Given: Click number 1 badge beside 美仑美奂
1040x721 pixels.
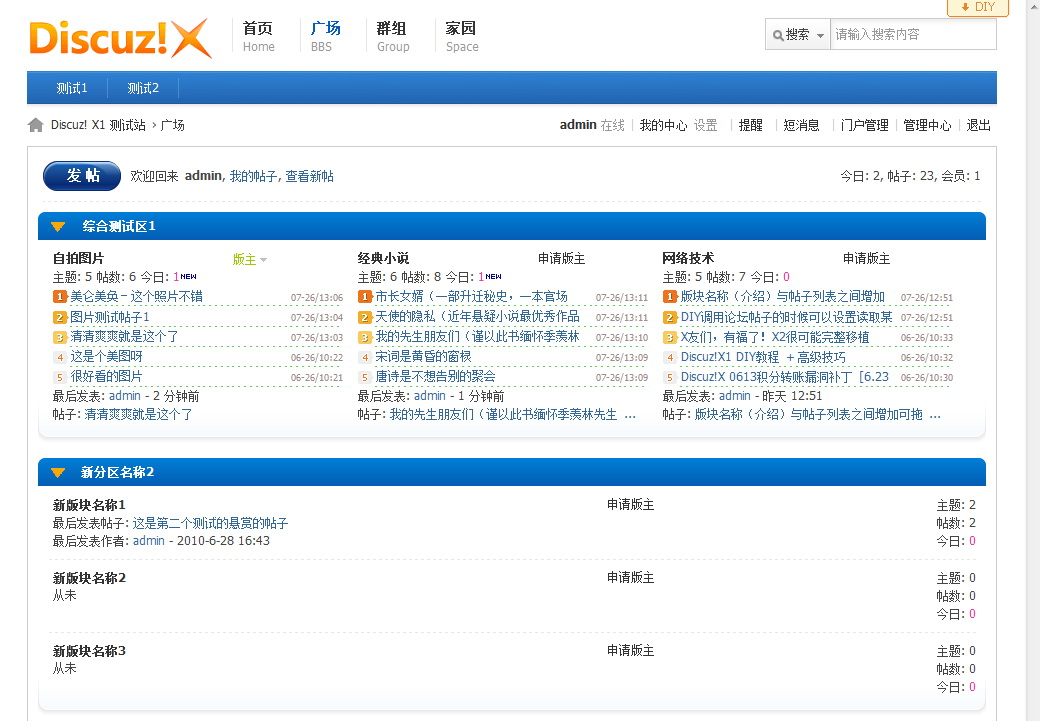Looking at the screenshot, I should [60, 296].
